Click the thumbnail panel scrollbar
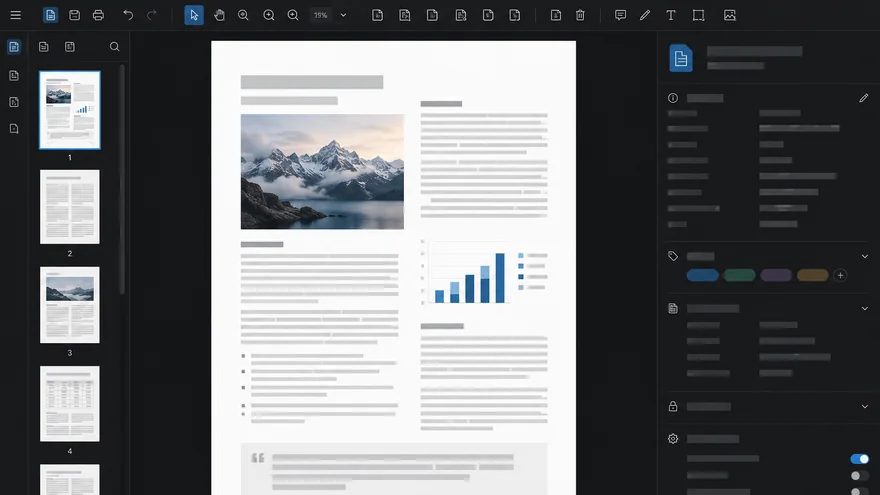880x495 pixels. pos(122,180)
